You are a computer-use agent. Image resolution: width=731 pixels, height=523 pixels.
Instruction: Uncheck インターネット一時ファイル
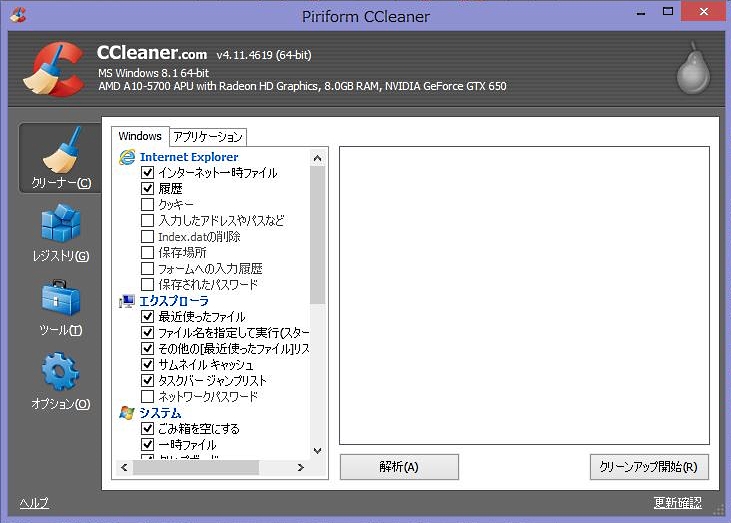[x=147, y=172]
